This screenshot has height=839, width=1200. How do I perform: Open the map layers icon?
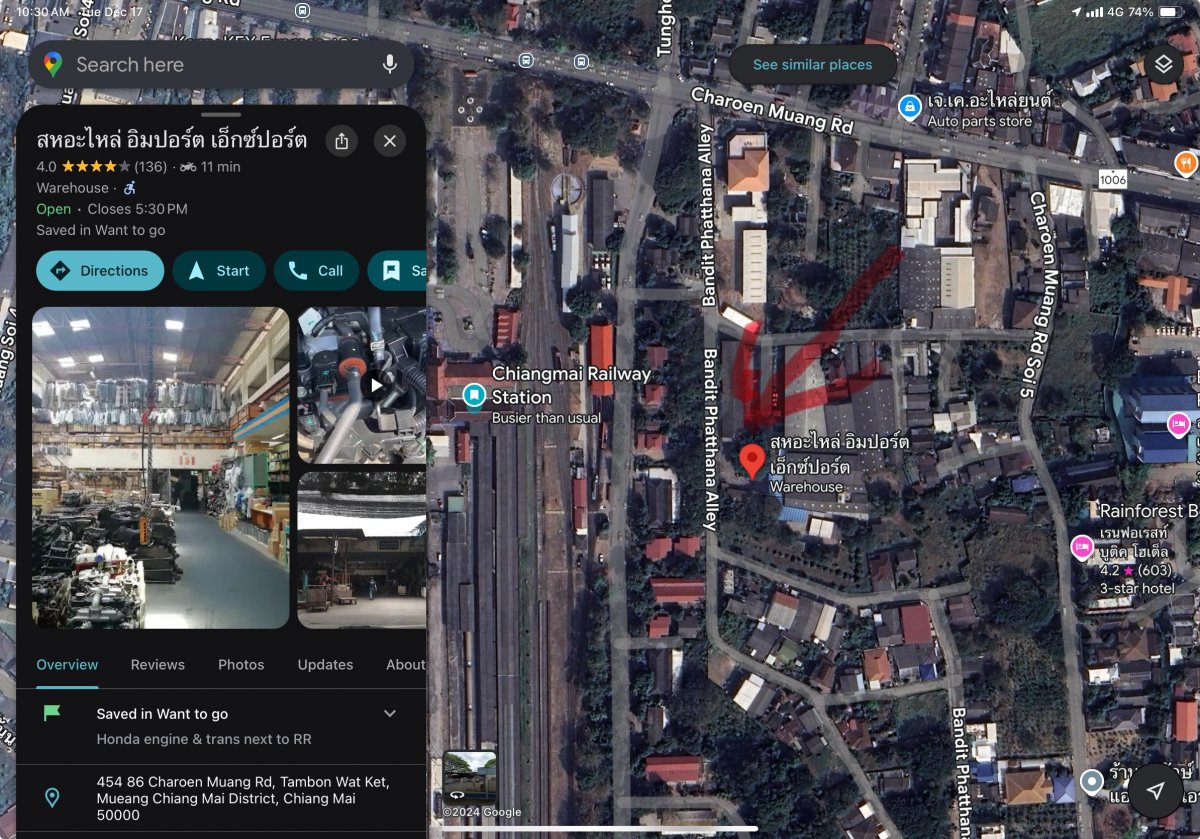[x=1163, y=65]
